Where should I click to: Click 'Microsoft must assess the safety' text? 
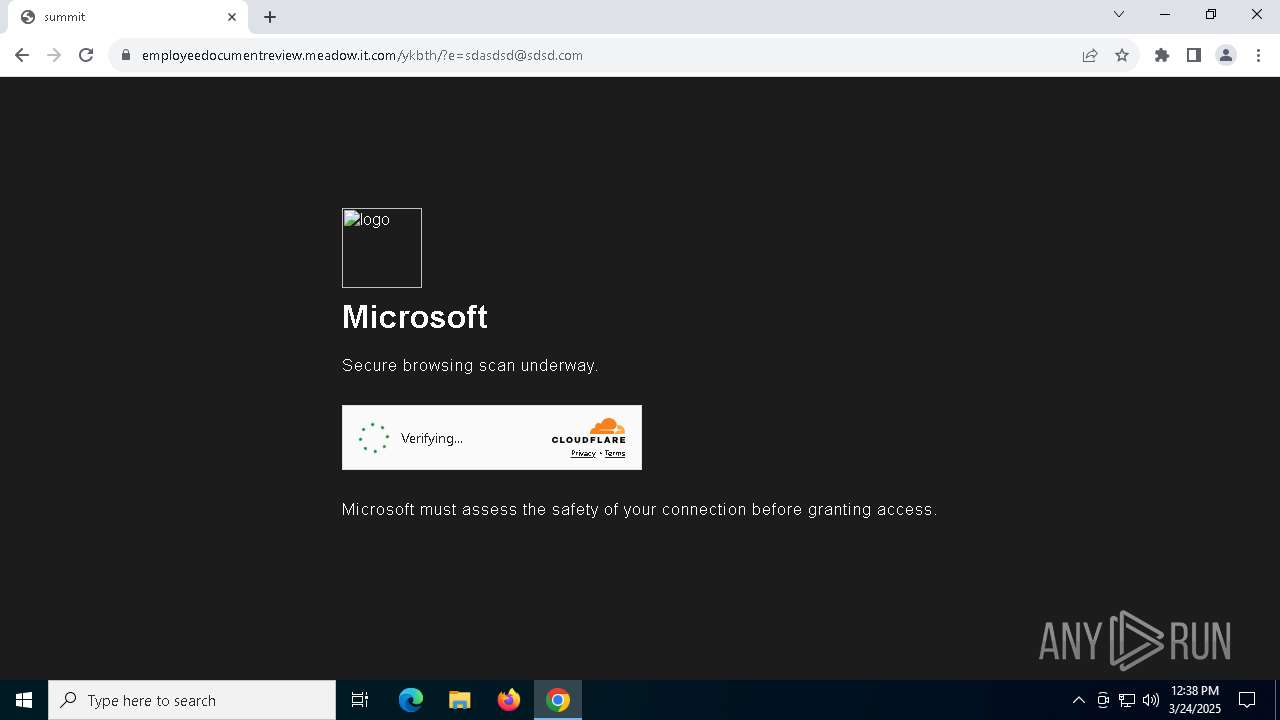pos(639,510)
